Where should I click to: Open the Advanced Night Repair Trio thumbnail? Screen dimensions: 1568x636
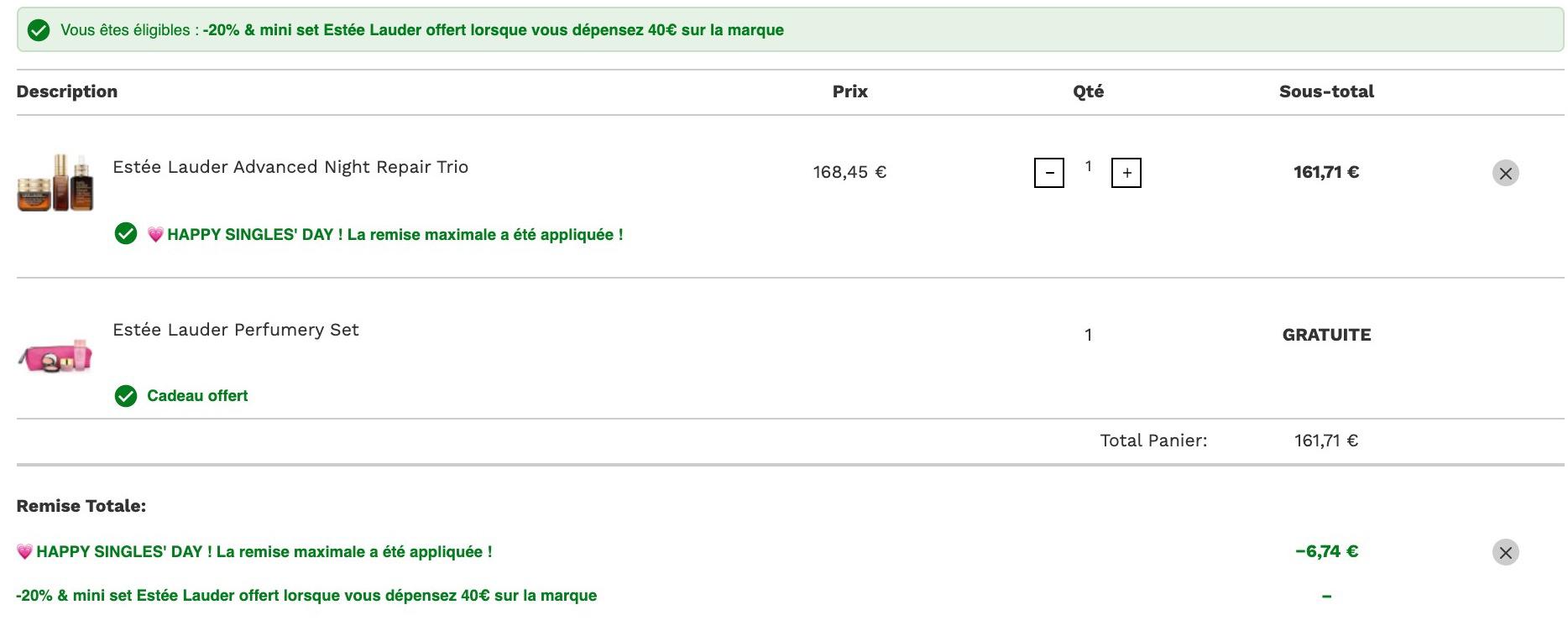tap(55, 182)
